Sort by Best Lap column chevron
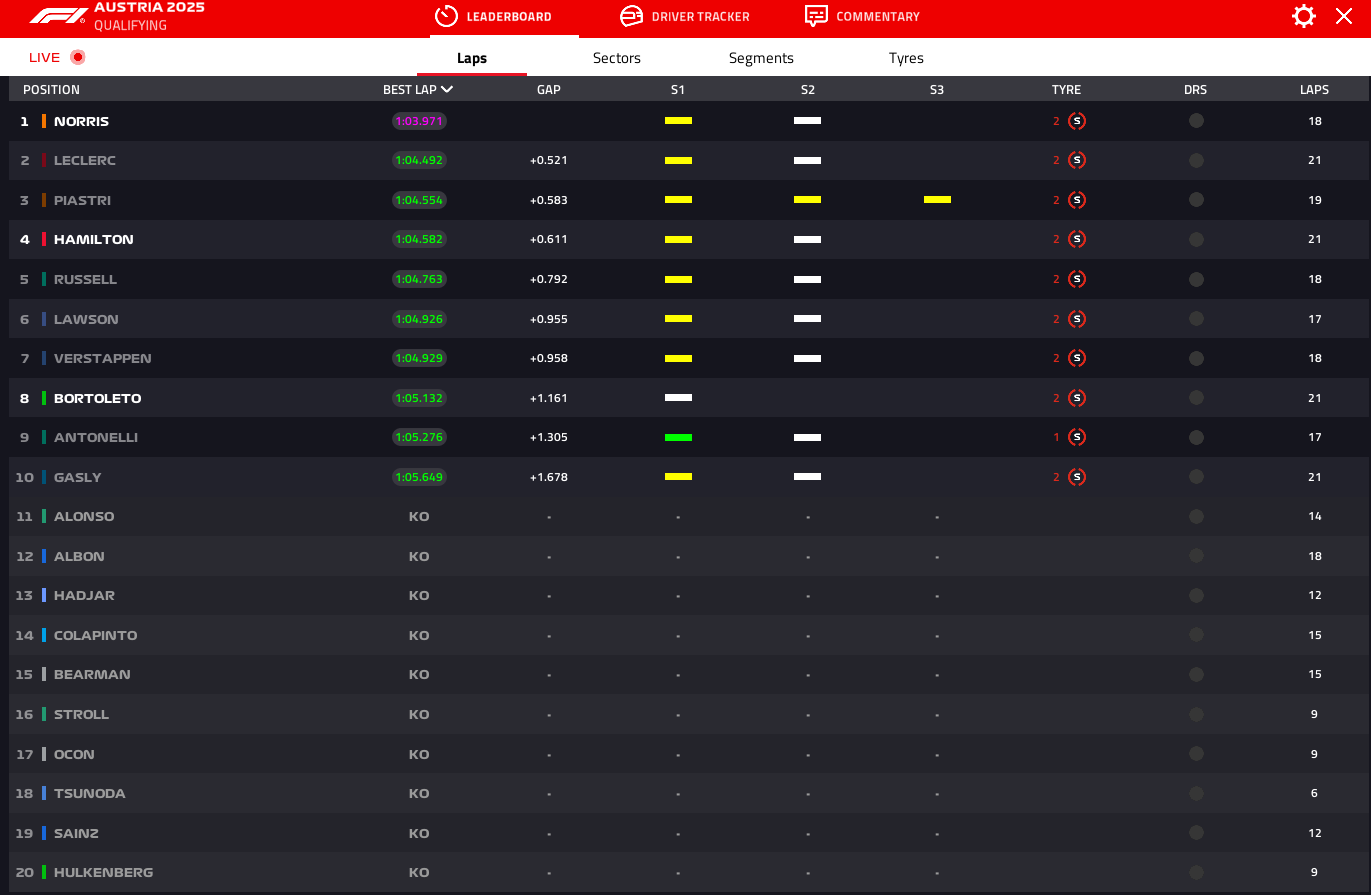The image size is (1371, 895). tap(447, 89)
